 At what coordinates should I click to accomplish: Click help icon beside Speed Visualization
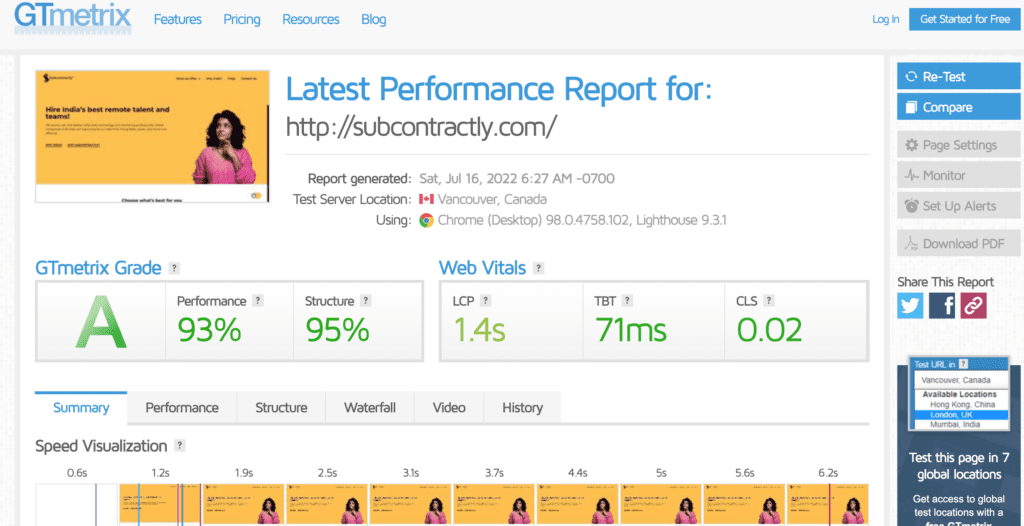tap(180, 446)
